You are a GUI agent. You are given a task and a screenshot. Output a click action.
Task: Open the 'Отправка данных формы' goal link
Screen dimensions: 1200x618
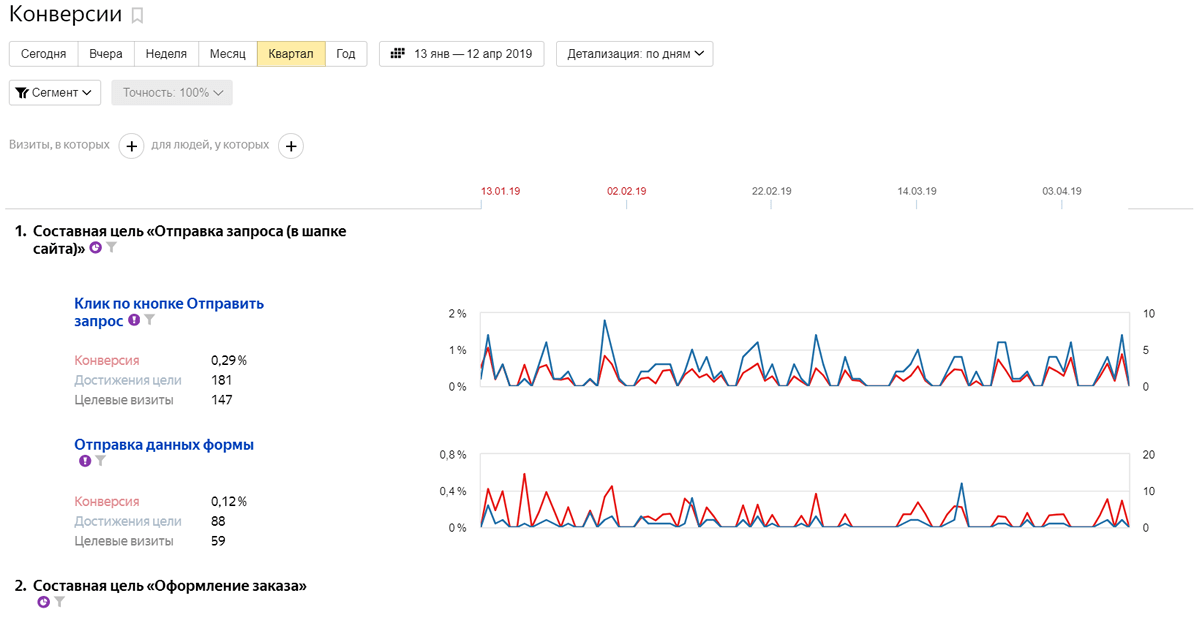(x=164, y=444)
